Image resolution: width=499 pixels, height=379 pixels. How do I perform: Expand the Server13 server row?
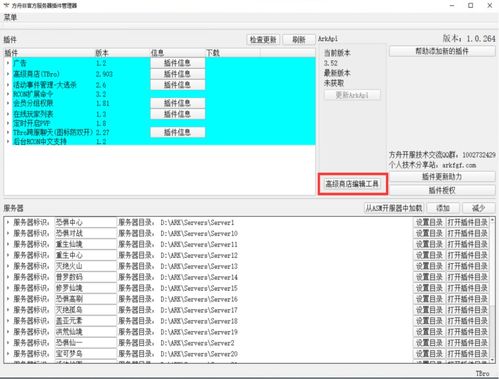click(x=8, y=266)
